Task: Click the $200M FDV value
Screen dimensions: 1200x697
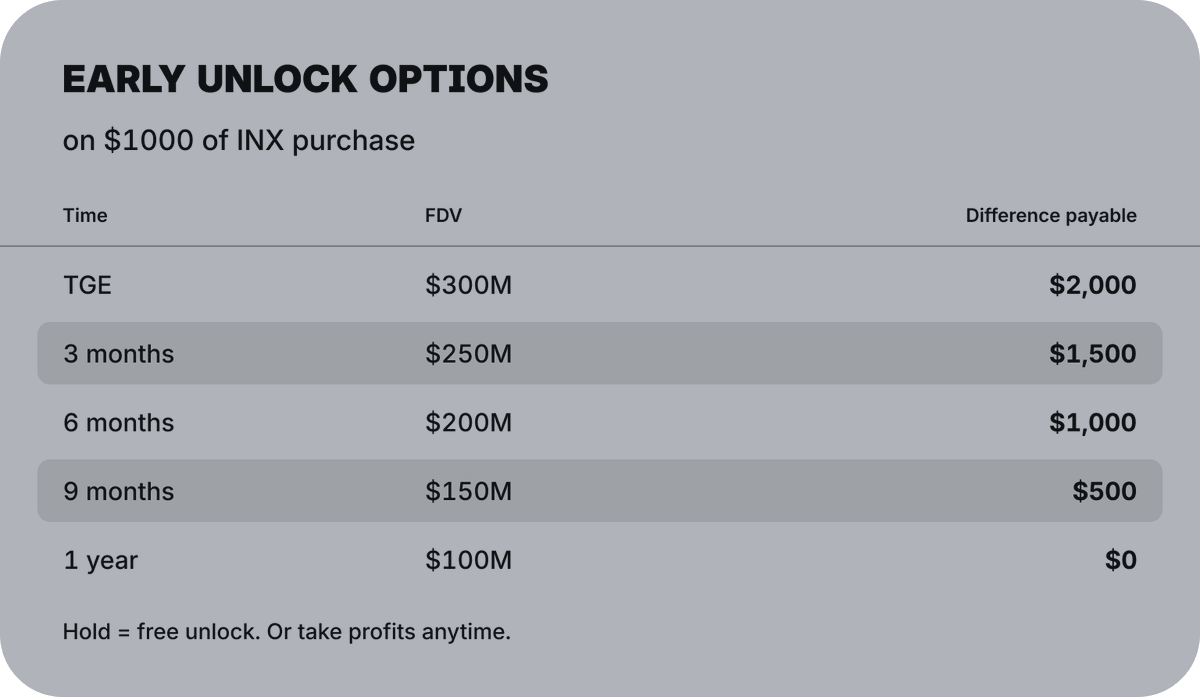Action: point(468,423)
